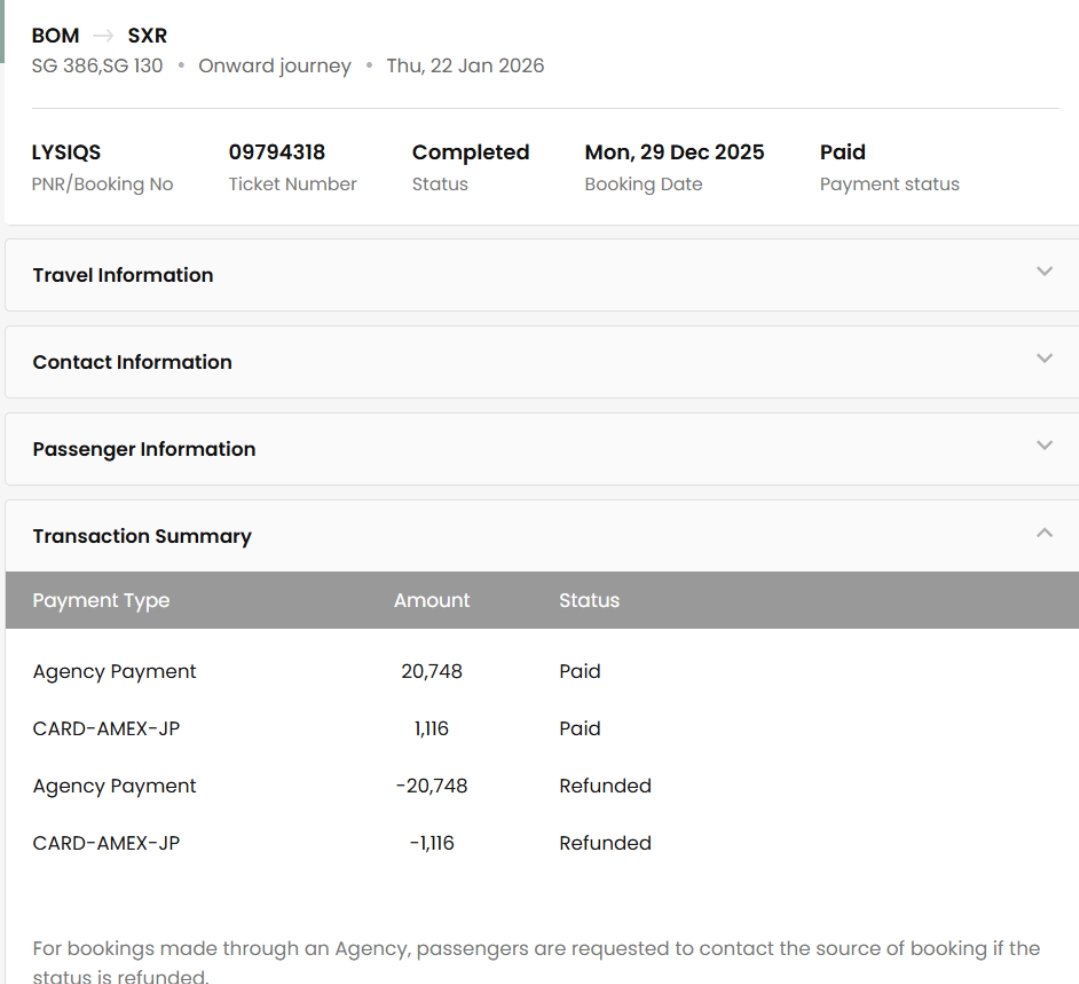Image resolution: width=1079 pixels, height=984 pixels.
Task: Click travel date Thu, 22 Jan 2026
Action: click(x=465, y=65)
